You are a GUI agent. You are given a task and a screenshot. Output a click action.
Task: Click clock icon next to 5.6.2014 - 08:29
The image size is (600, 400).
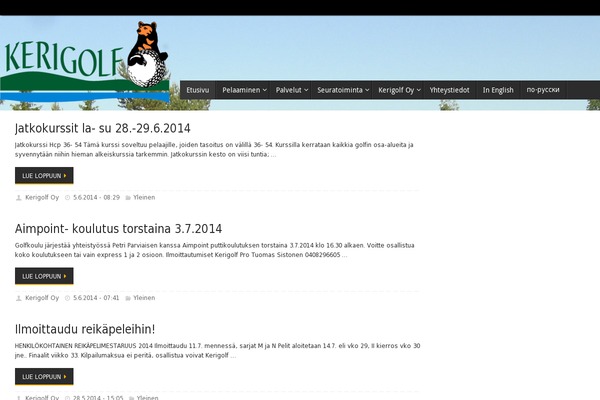(x=67, y=198)
